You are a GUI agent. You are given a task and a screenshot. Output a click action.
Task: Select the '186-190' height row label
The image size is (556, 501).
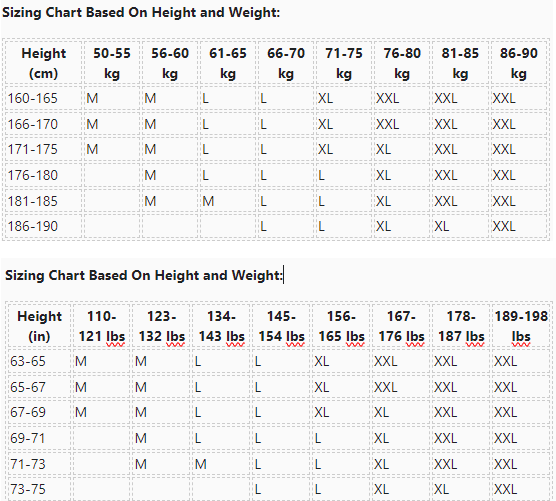click(x=33, y=226)
